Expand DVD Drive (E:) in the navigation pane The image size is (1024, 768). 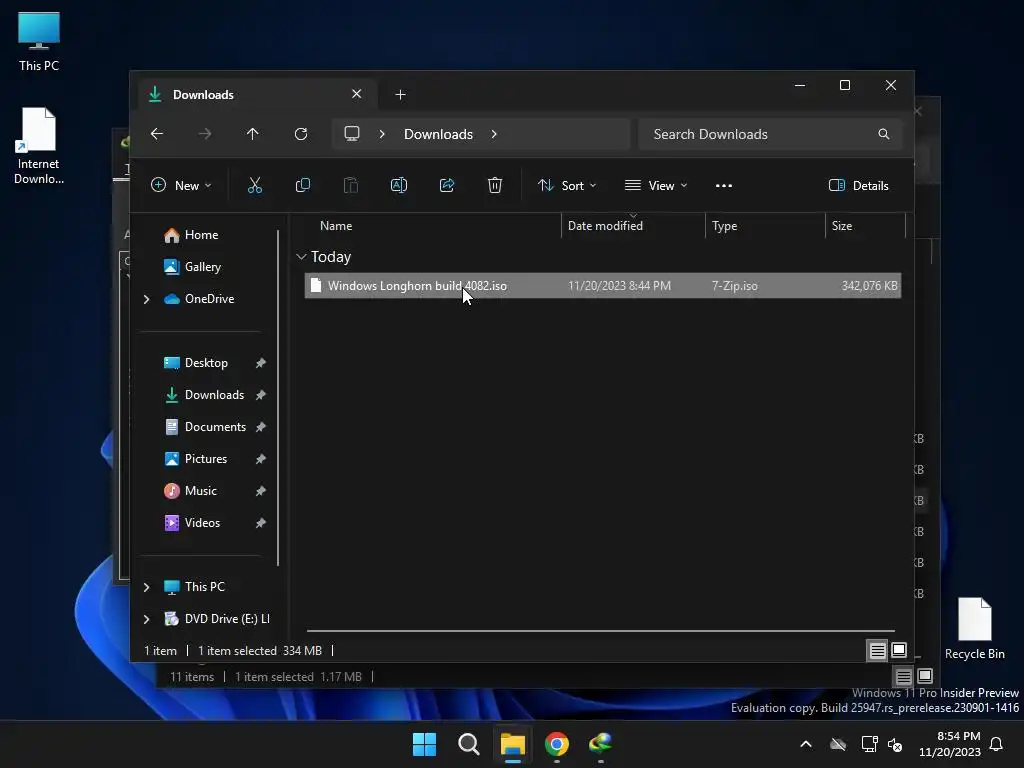[x=146, y=619]
